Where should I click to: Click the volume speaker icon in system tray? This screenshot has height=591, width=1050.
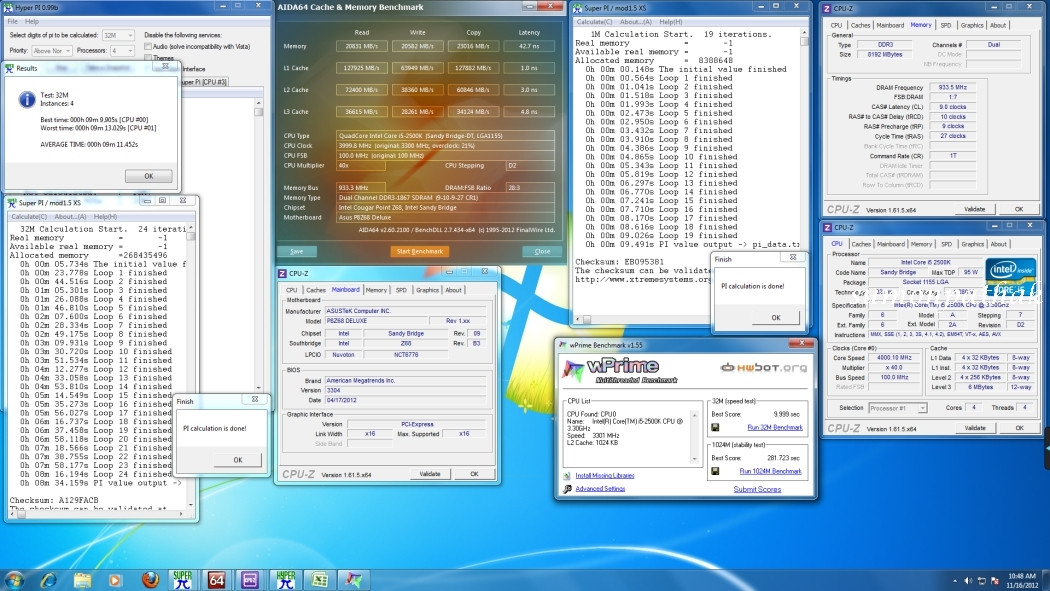[968, 580]
